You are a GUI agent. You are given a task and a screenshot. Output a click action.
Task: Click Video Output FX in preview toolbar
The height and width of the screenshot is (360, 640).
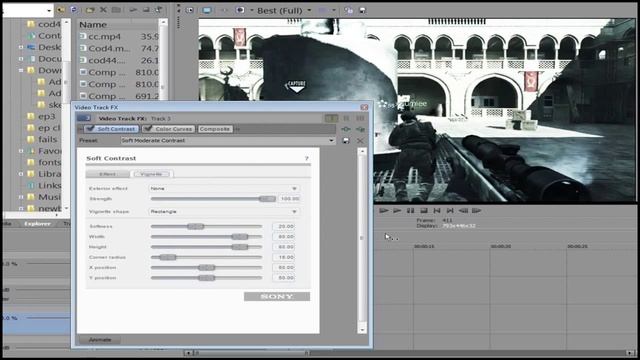pos(224,10)
